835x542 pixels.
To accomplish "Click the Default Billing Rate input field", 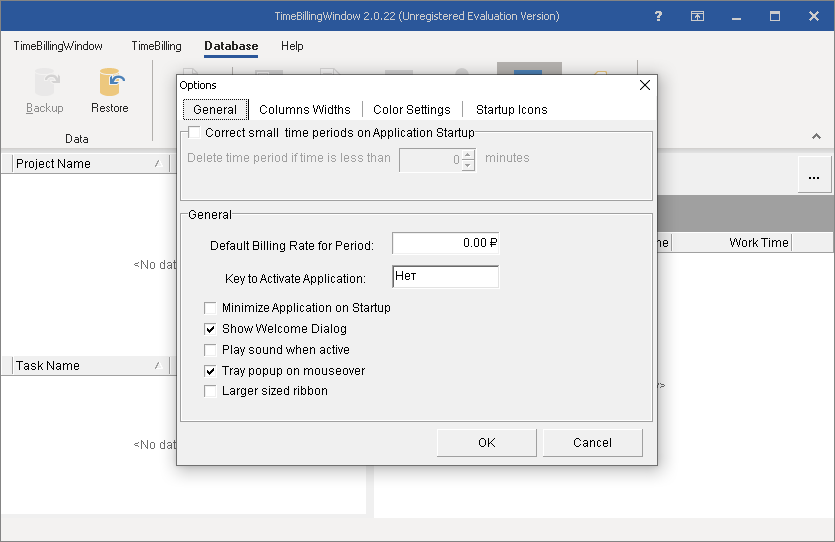I will pos(445,243).
